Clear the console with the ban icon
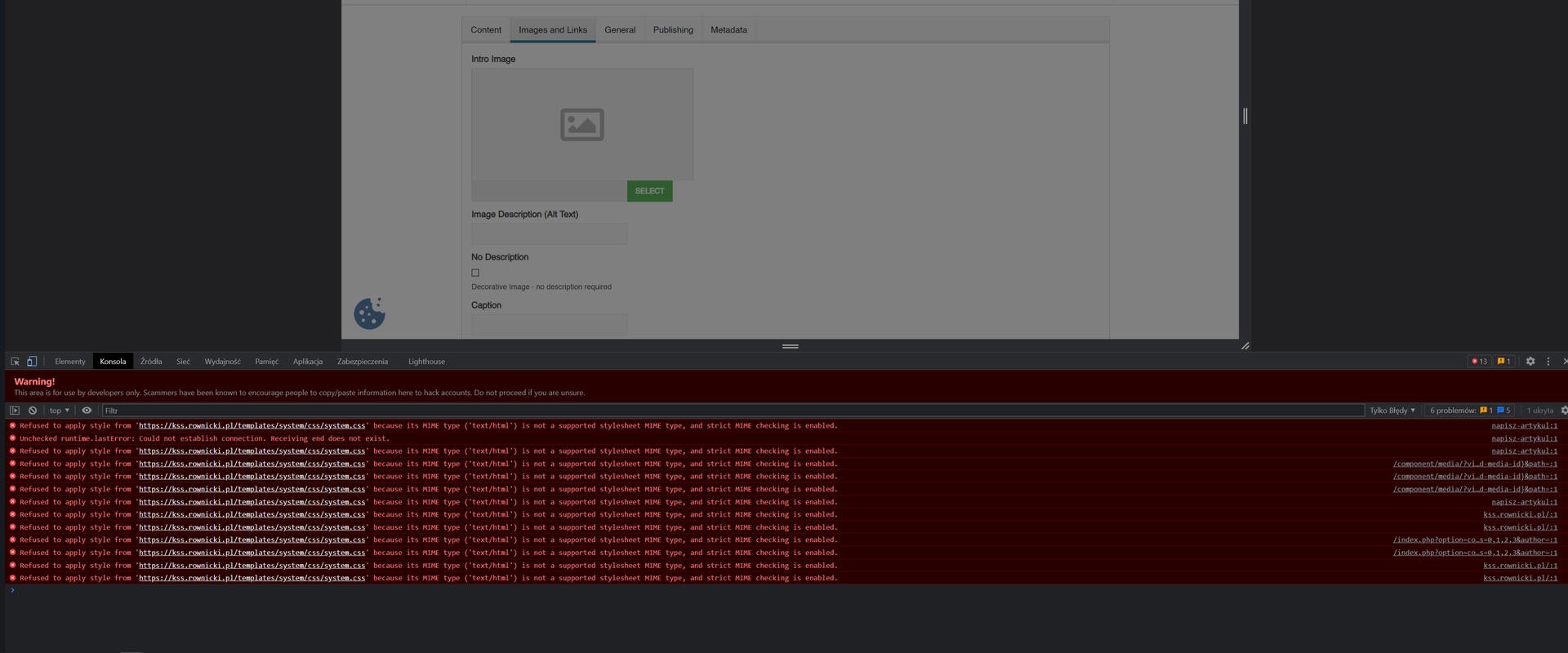Screen dimensions: 1568x653 click(x=33, y=411)
